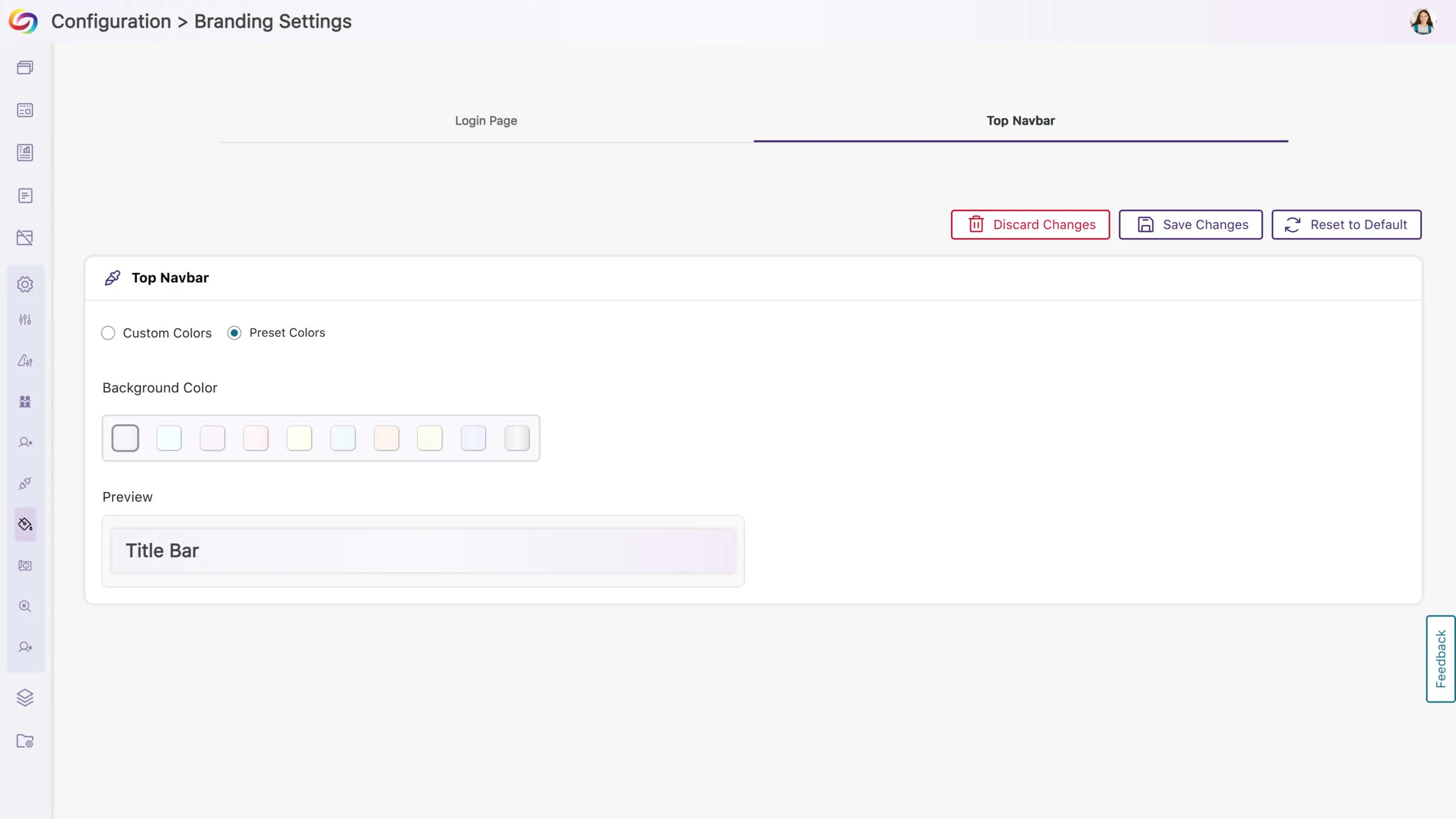
Task: Click the magnifier search sidebar icon
Action: (25, 606)
